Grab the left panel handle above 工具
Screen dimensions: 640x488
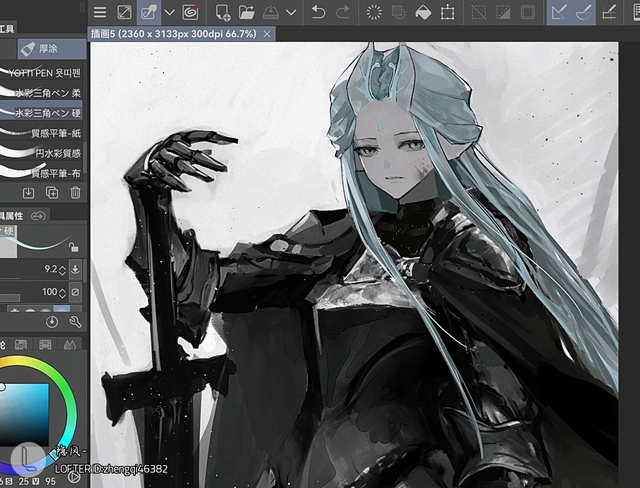pyautogui.click(x=82, y=7)
